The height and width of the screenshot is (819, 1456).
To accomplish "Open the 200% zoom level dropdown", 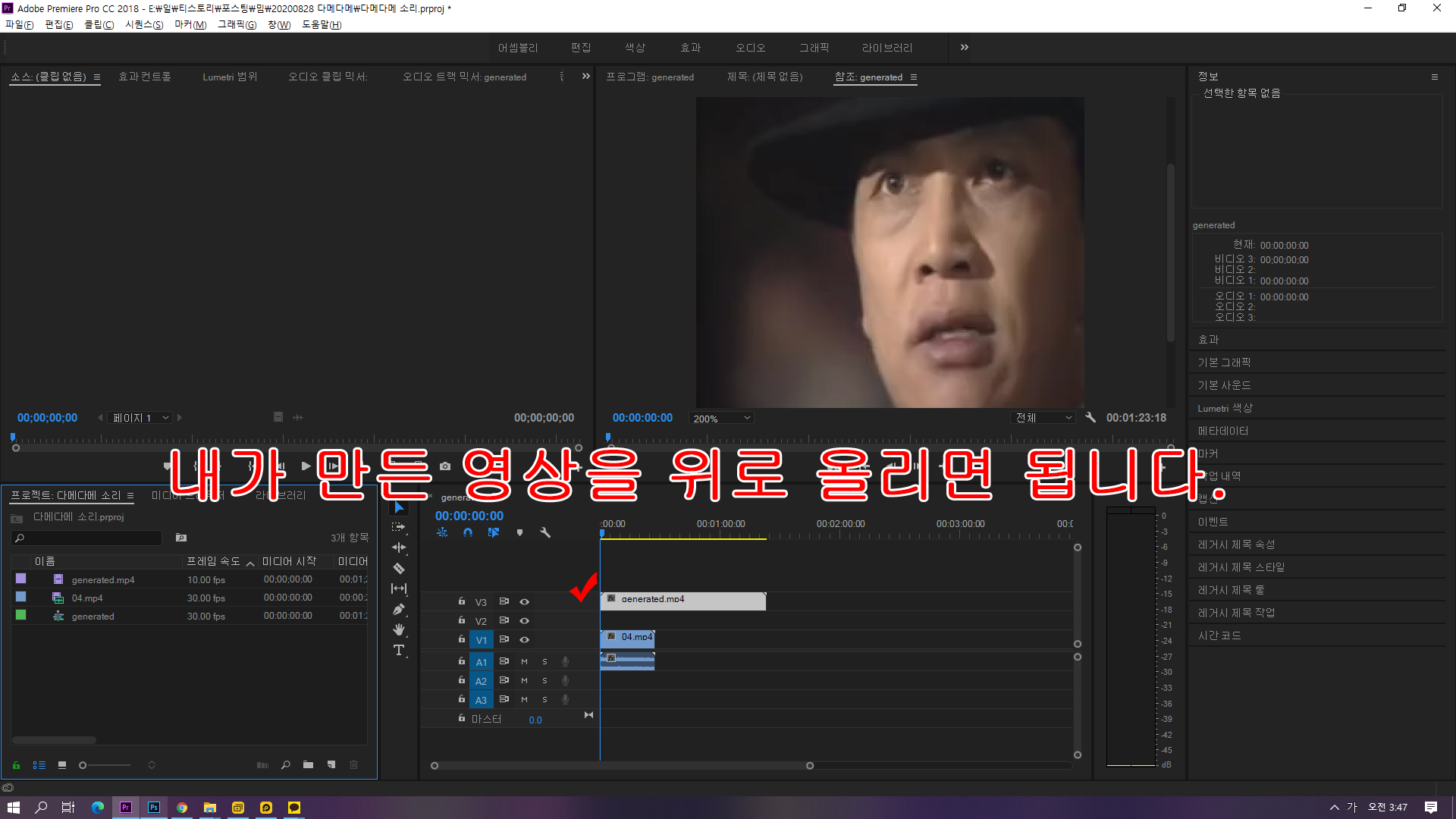I will pyautogui.click(x=721, y=418).
